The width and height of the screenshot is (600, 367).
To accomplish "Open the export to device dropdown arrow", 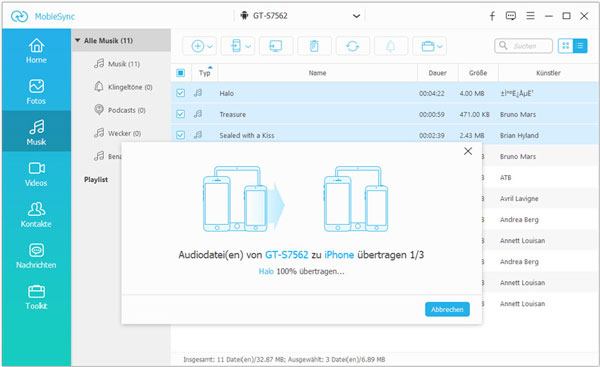I will (x=248, y=46).
